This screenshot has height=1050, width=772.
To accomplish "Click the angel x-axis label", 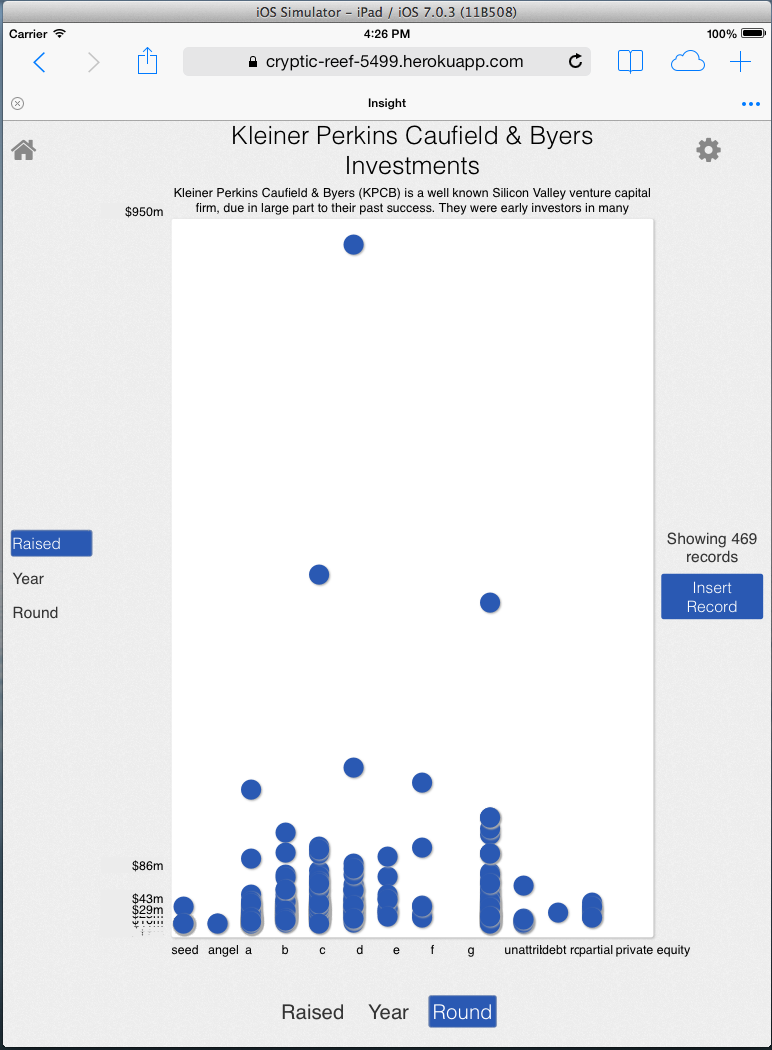I will click(x=223, y=950).
